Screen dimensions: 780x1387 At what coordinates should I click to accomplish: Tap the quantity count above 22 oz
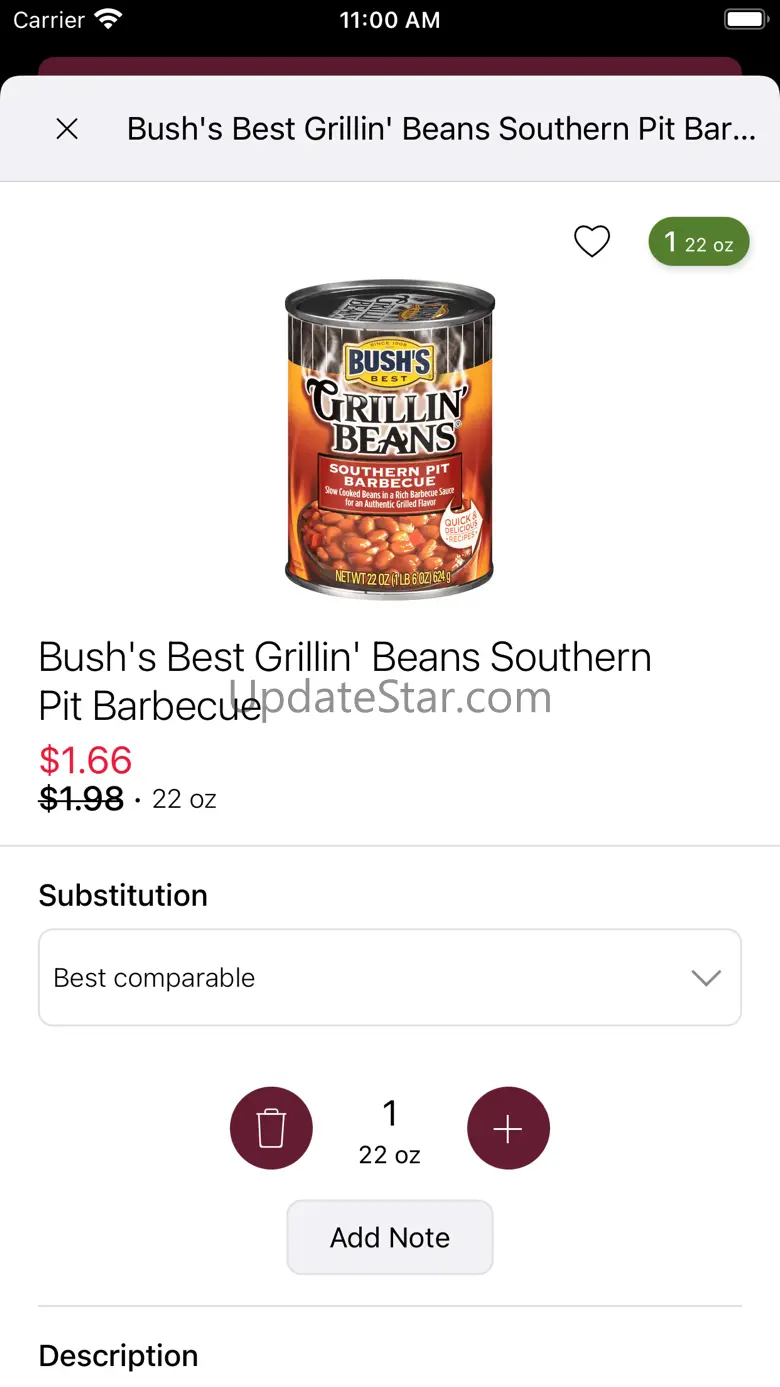[390, 1113]
